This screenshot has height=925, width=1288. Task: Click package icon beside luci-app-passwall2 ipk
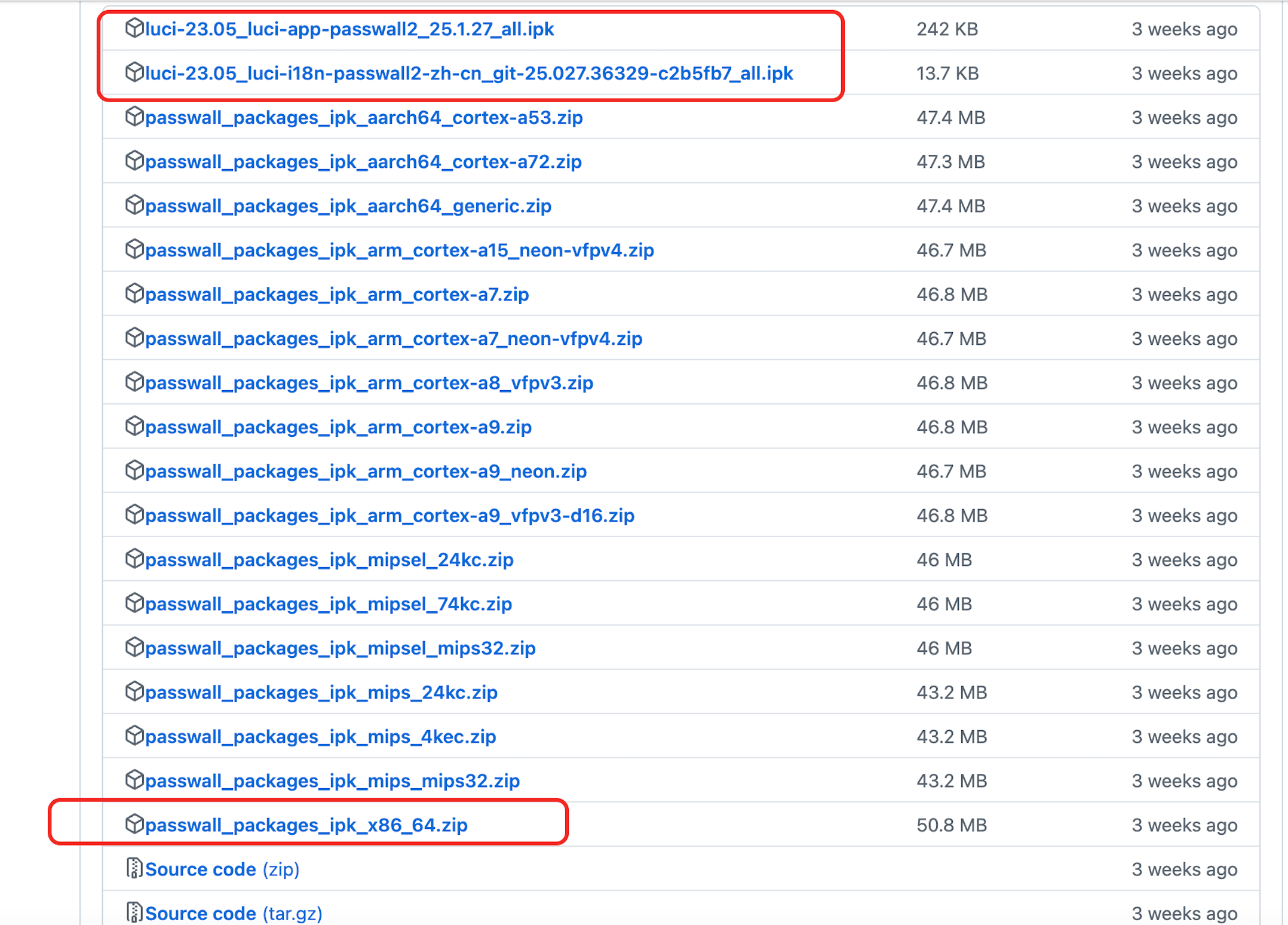tap(134, 28)
